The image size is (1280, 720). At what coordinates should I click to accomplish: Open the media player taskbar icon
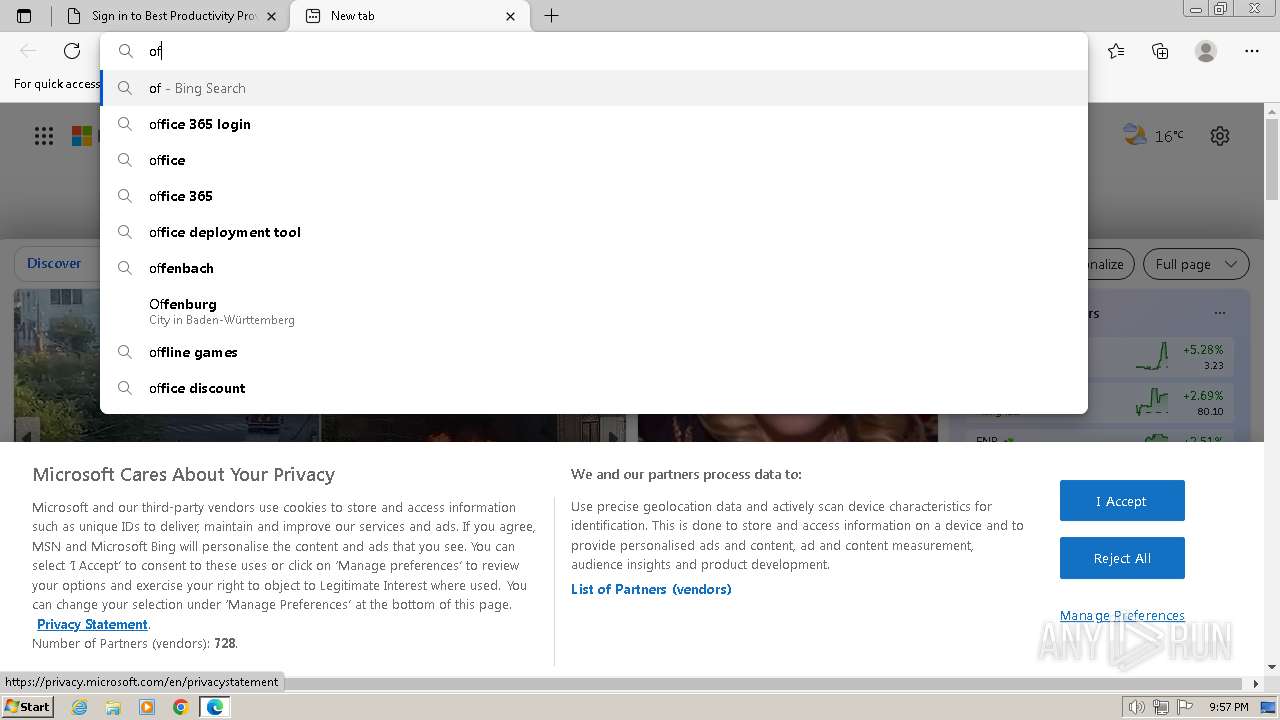147,707
